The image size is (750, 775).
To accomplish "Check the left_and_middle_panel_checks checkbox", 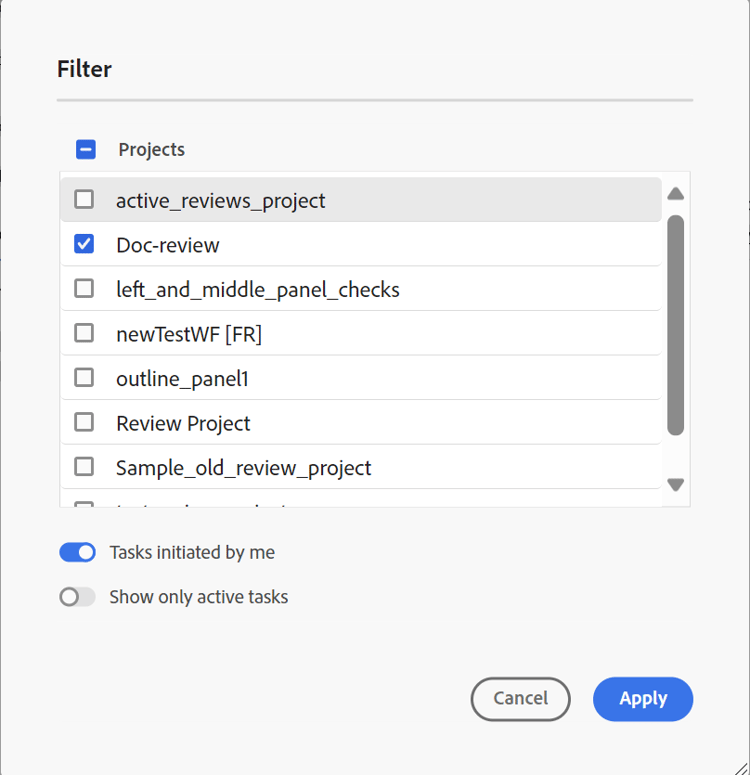I will pos(84,289).
